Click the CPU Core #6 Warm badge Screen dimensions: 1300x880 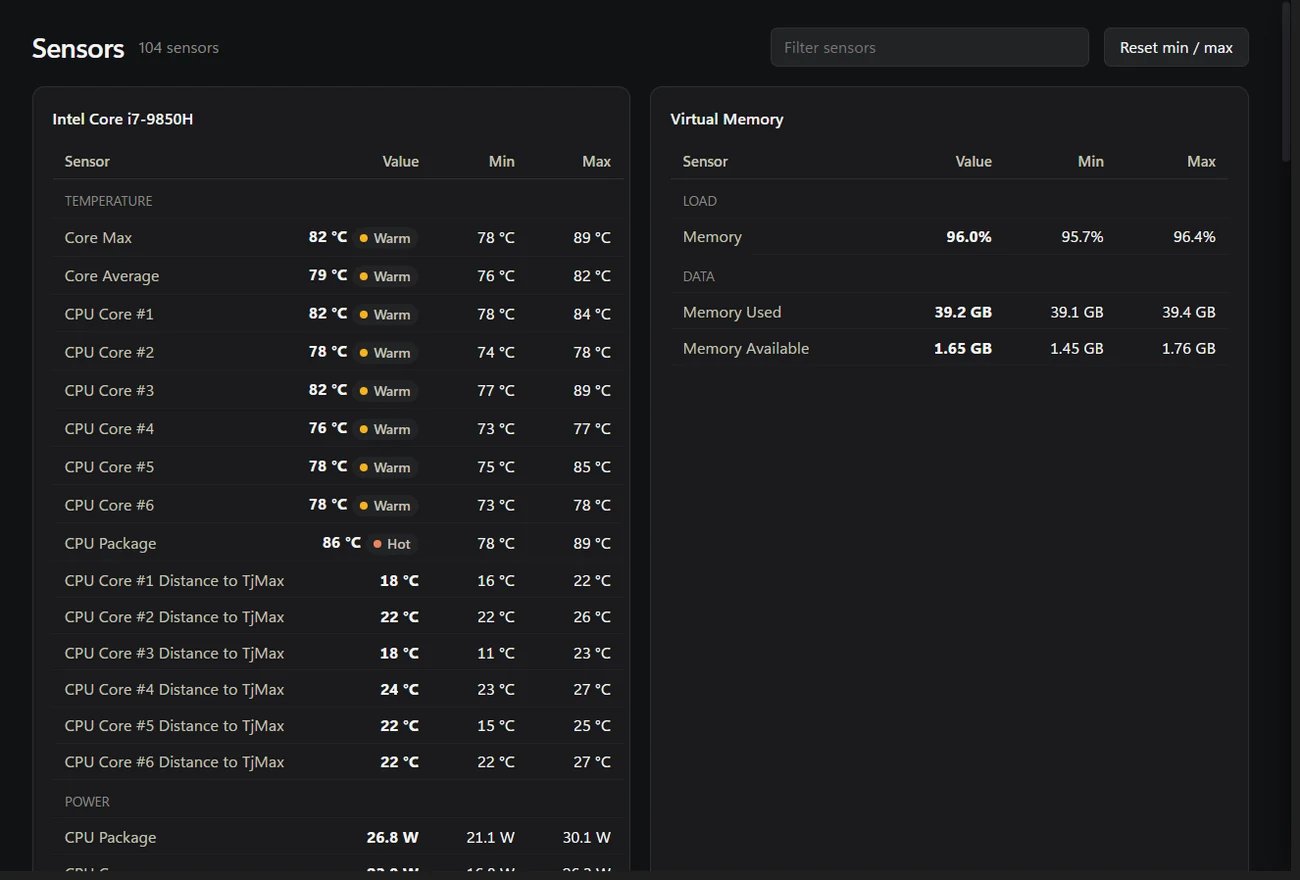click(x=385, y=506)
